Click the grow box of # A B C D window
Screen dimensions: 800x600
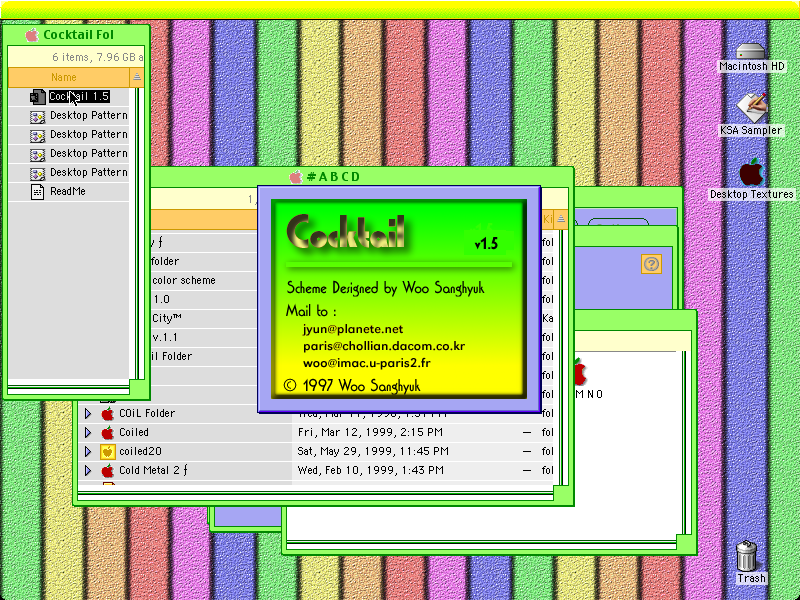561,494
